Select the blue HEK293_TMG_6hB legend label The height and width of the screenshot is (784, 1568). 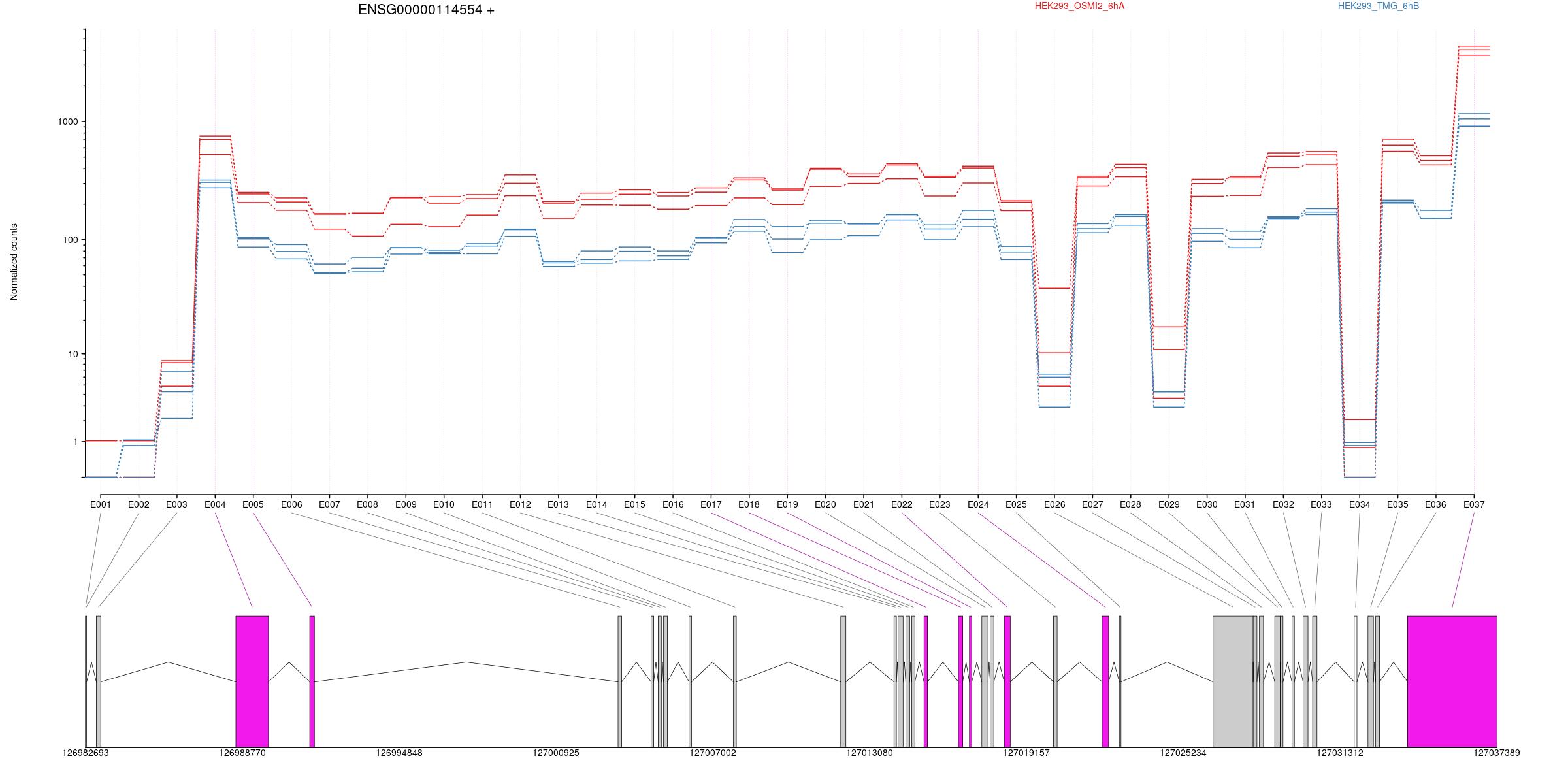click(x=1379, y=6)
